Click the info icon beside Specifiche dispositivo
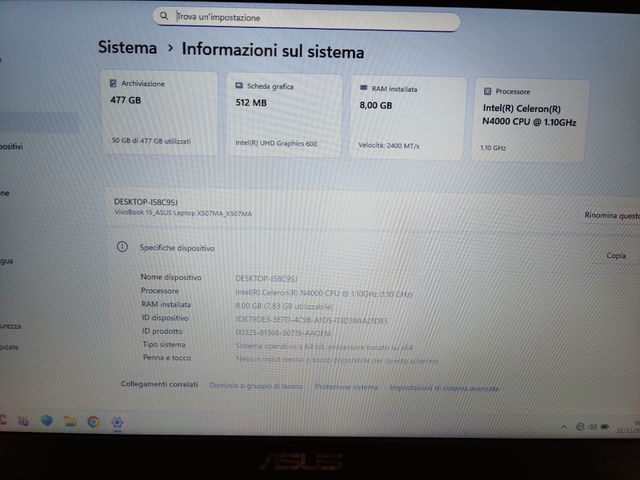640x480 pixels. 122,247
